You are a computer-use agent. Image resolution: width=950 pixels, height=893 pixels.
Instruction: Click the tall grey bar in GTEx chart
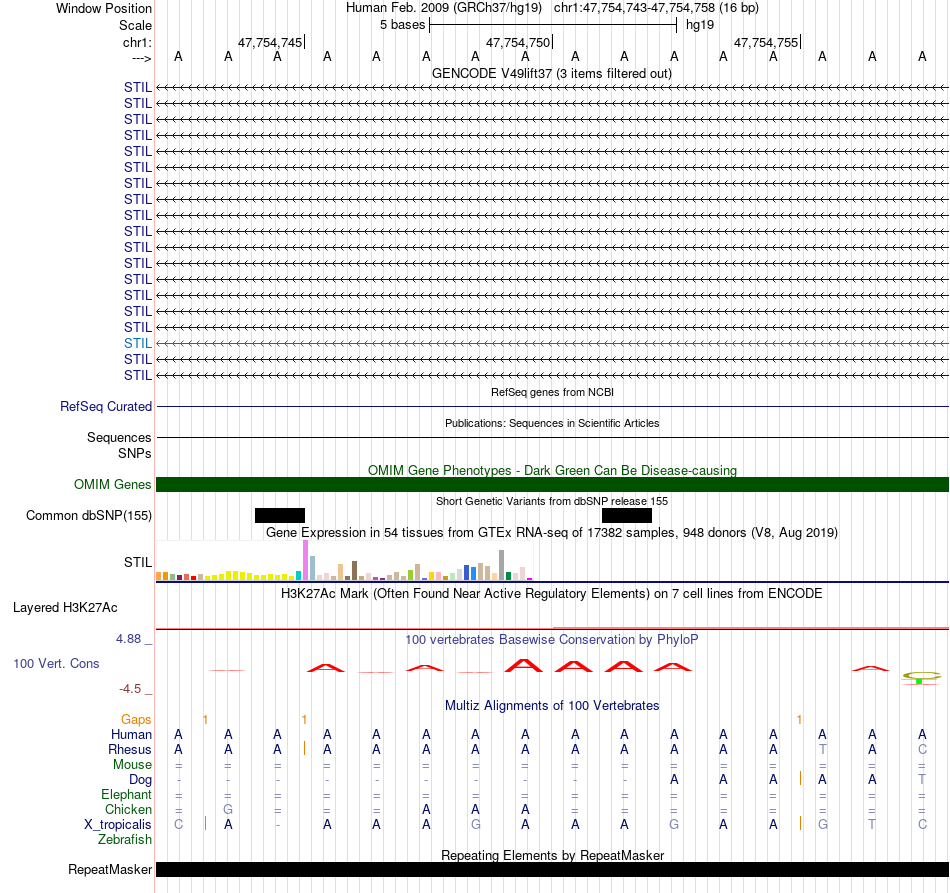[x=502, y=565]
